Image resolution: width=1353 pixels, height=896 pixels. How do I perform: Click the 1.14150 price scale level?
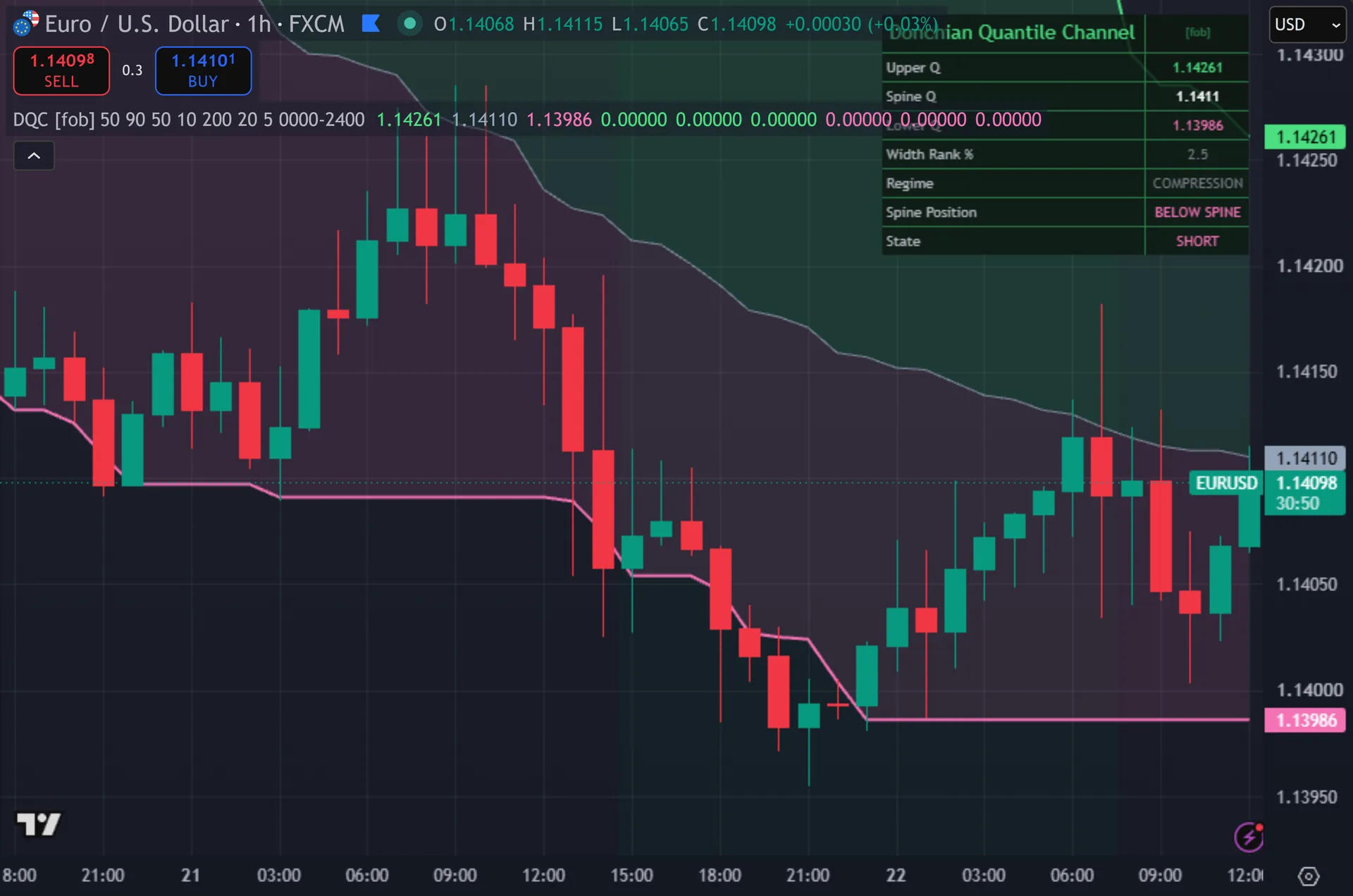pos(1306,372)
